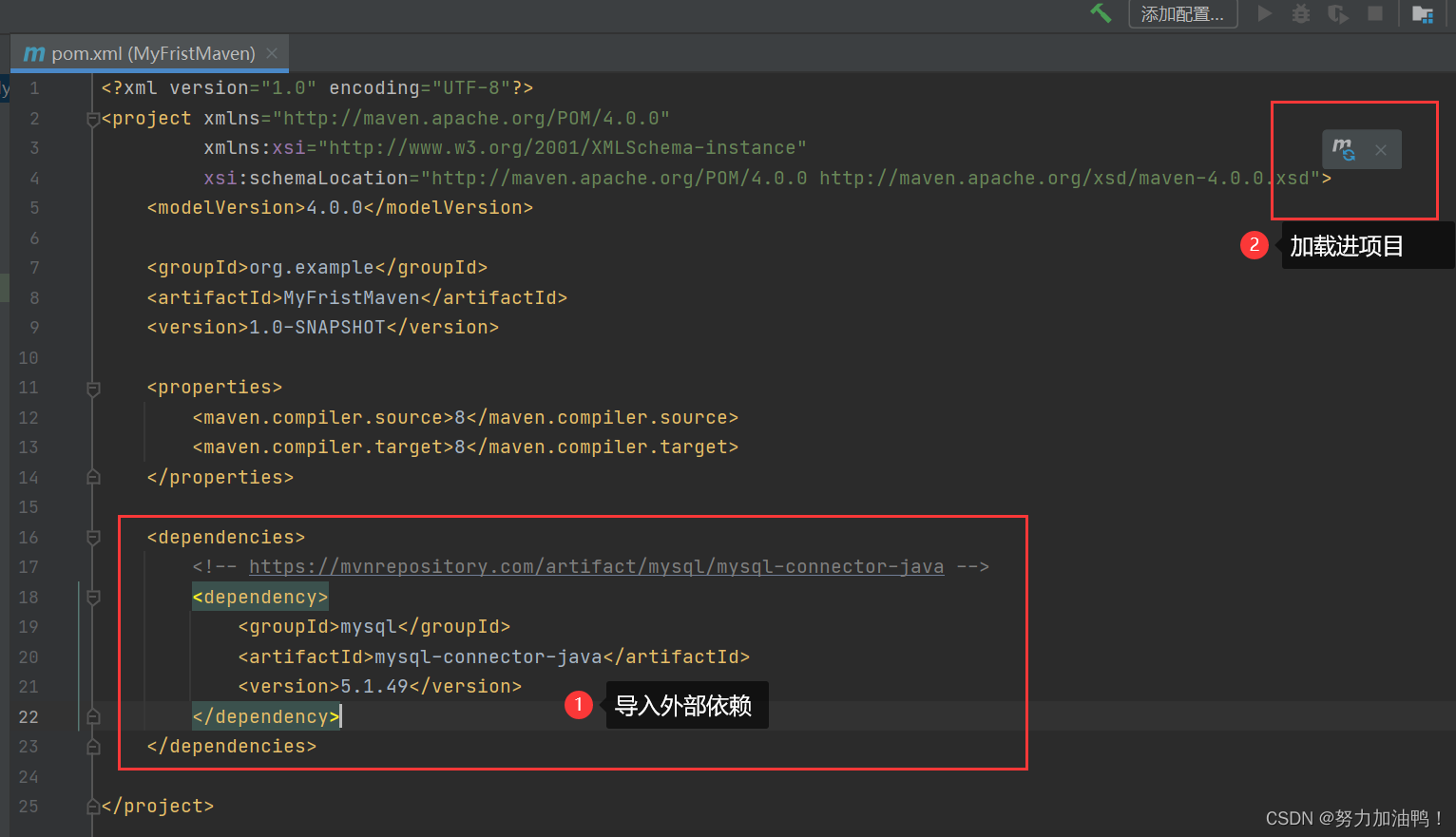Image resolution: width=1456 pixels, height=837 pixels.
Task: Click the fold end marker at line 25
Action: click(x=93, y=807)
